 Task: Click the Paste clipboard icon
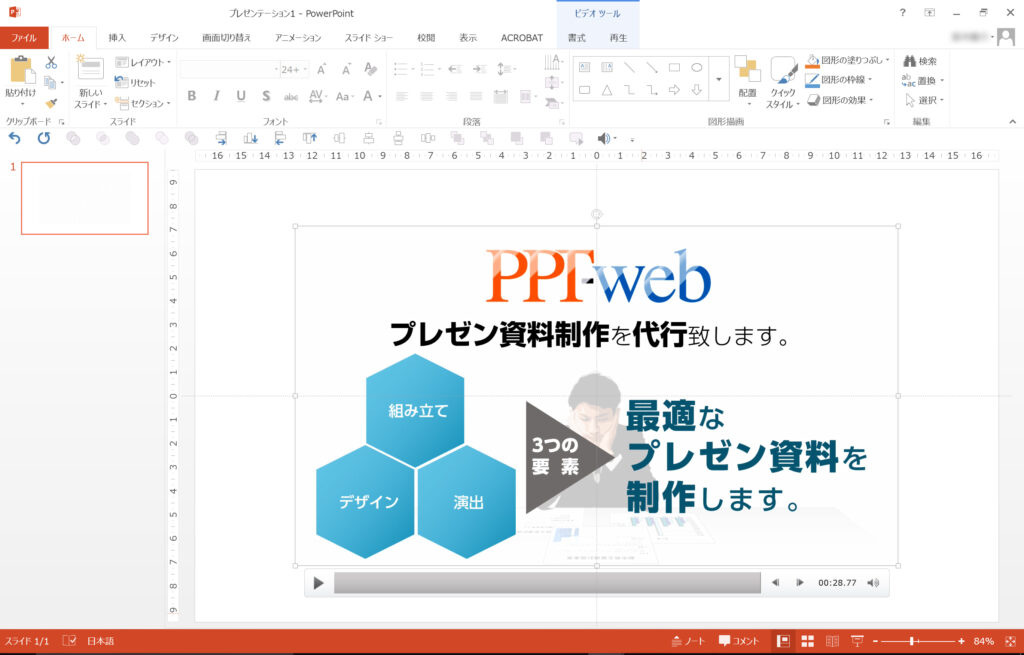pos(21,71)
